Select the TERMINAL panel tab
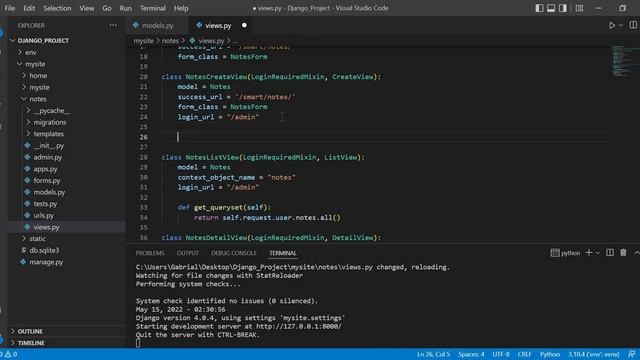640x360 pixels. (283, 253)
